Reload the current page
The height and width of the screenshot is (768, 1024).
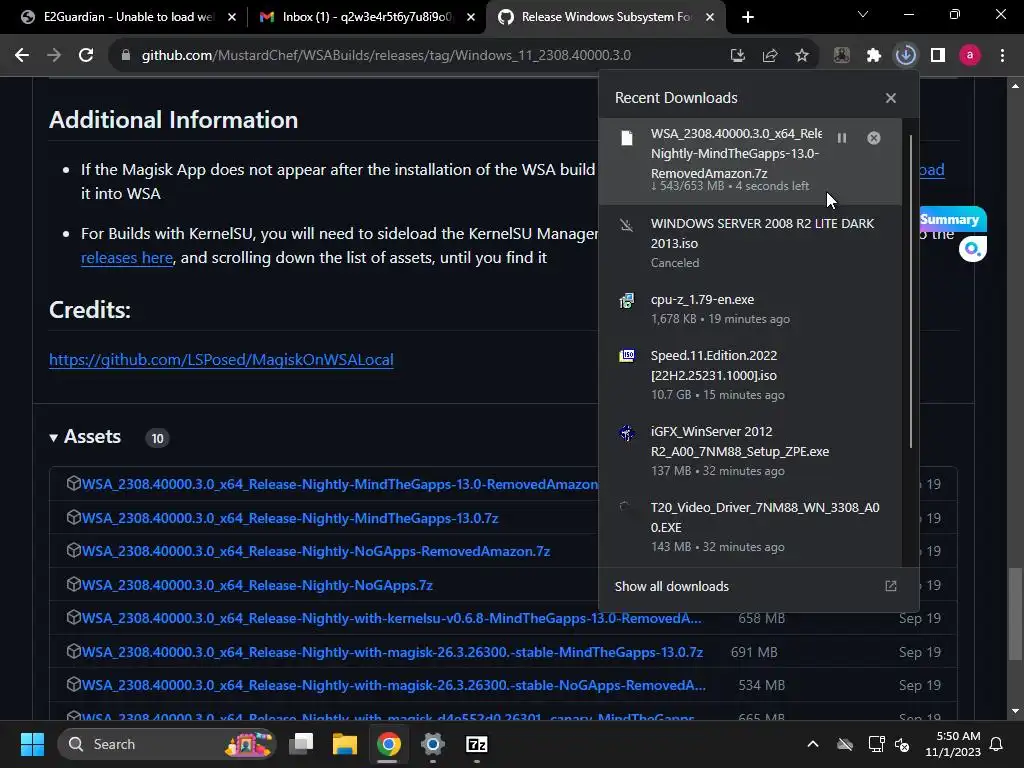(x=86, y=55)
